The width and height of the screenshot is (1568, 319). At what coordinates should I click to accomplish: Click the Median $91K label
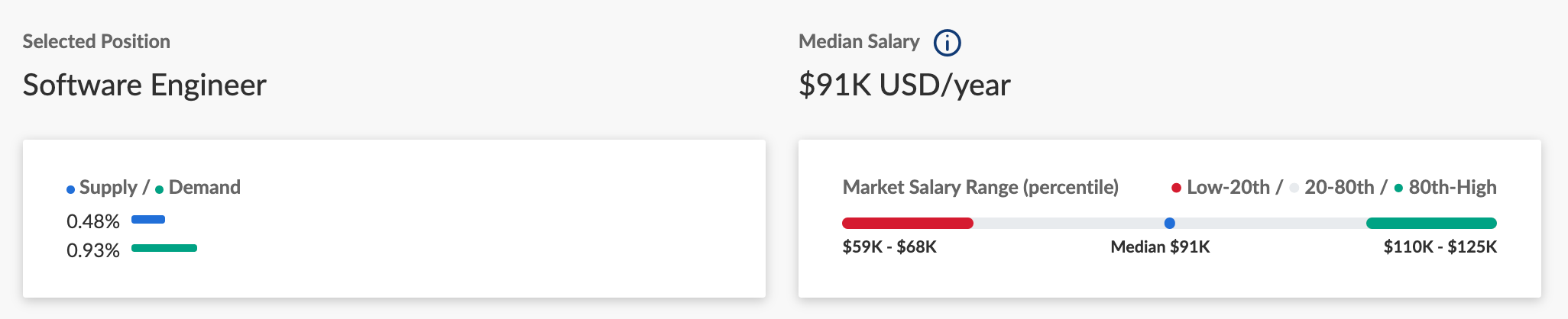coord(1160,246)
